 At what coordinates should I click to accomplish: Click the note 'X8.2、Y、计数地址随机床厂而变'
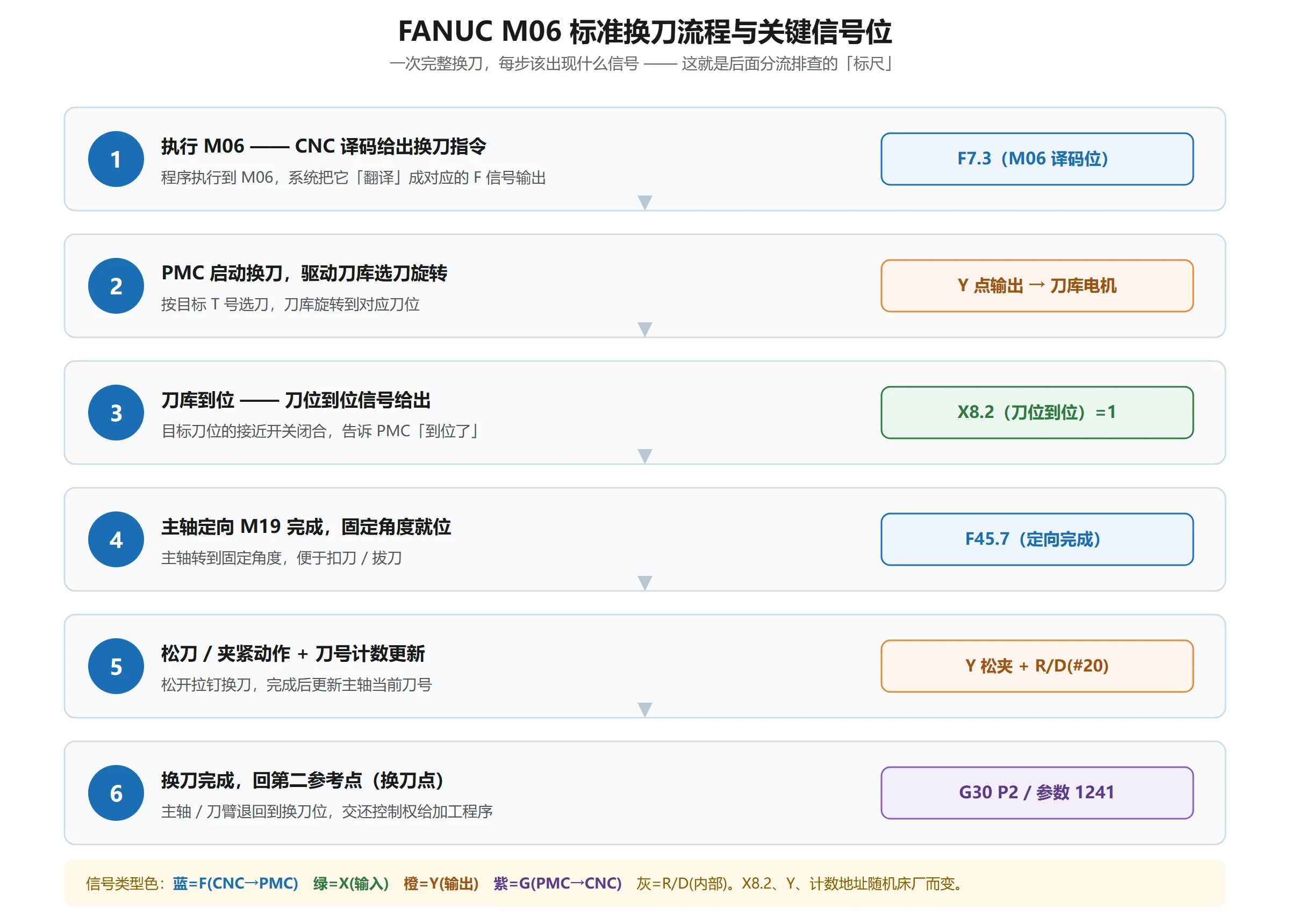(849, 884)
